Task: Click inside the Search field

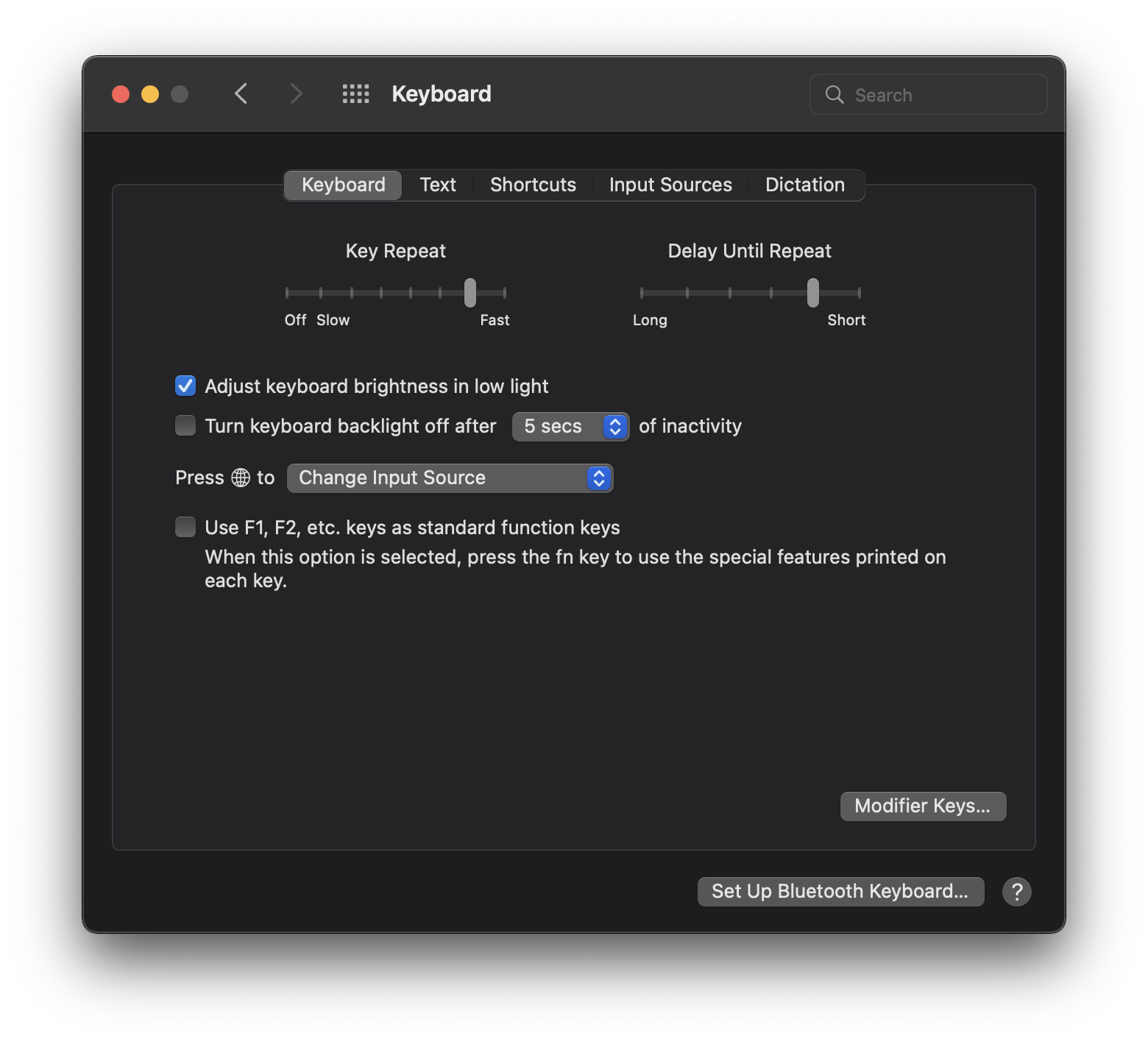Action: pyautogui.click(x=942, y=95)
